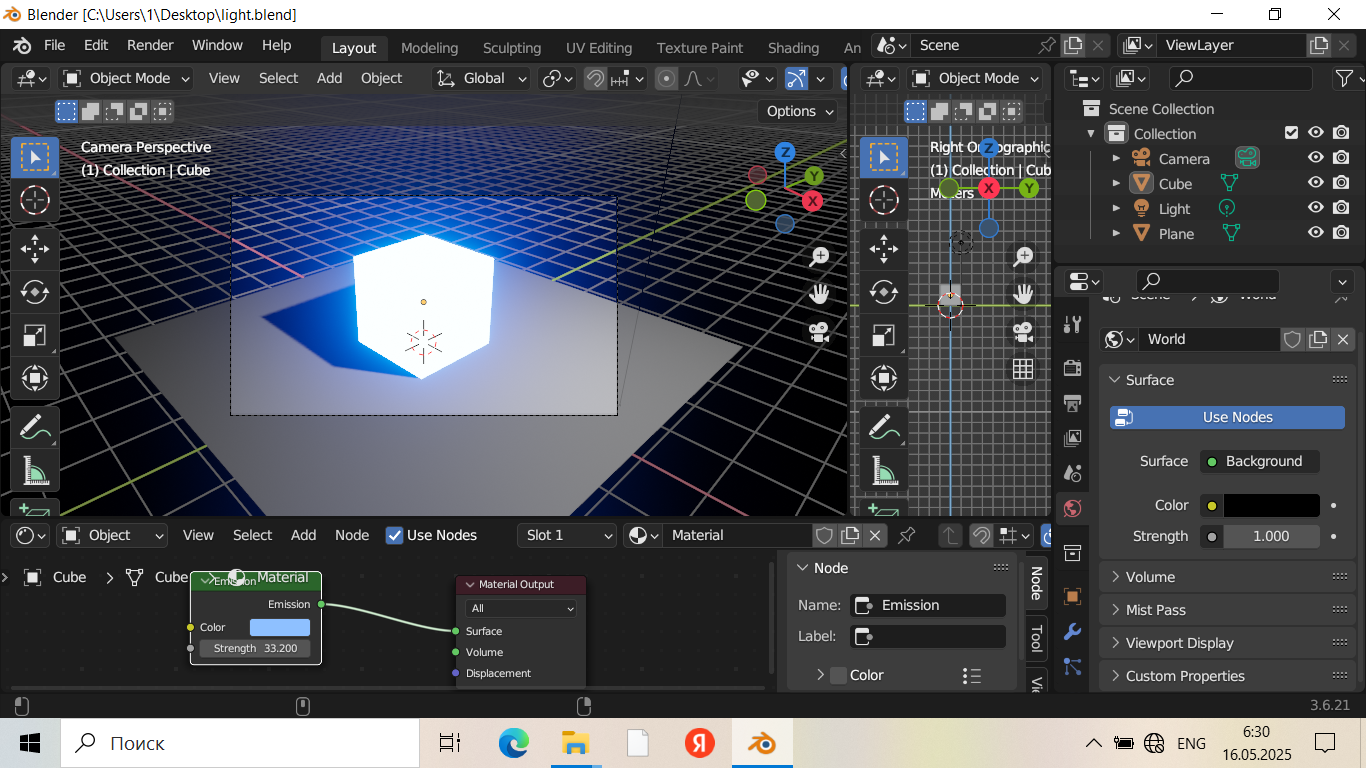Select the Move tool in left toolbar
The width and height of the screenshot is (1366, 768).
35,247
